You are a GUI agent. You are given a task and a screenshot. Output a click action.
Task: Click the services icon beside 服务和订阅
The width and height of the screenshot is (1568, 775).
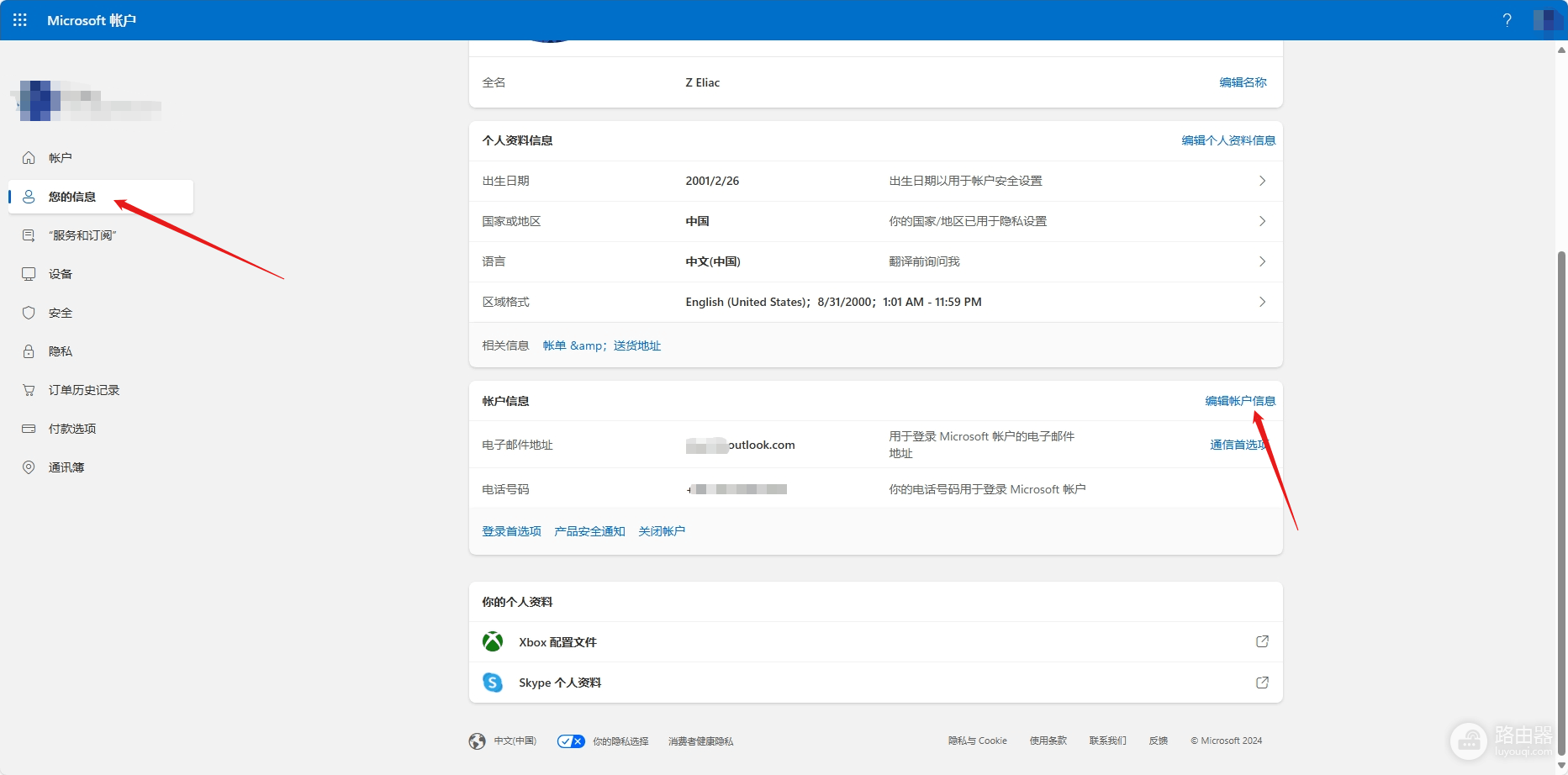coord(29,235)
